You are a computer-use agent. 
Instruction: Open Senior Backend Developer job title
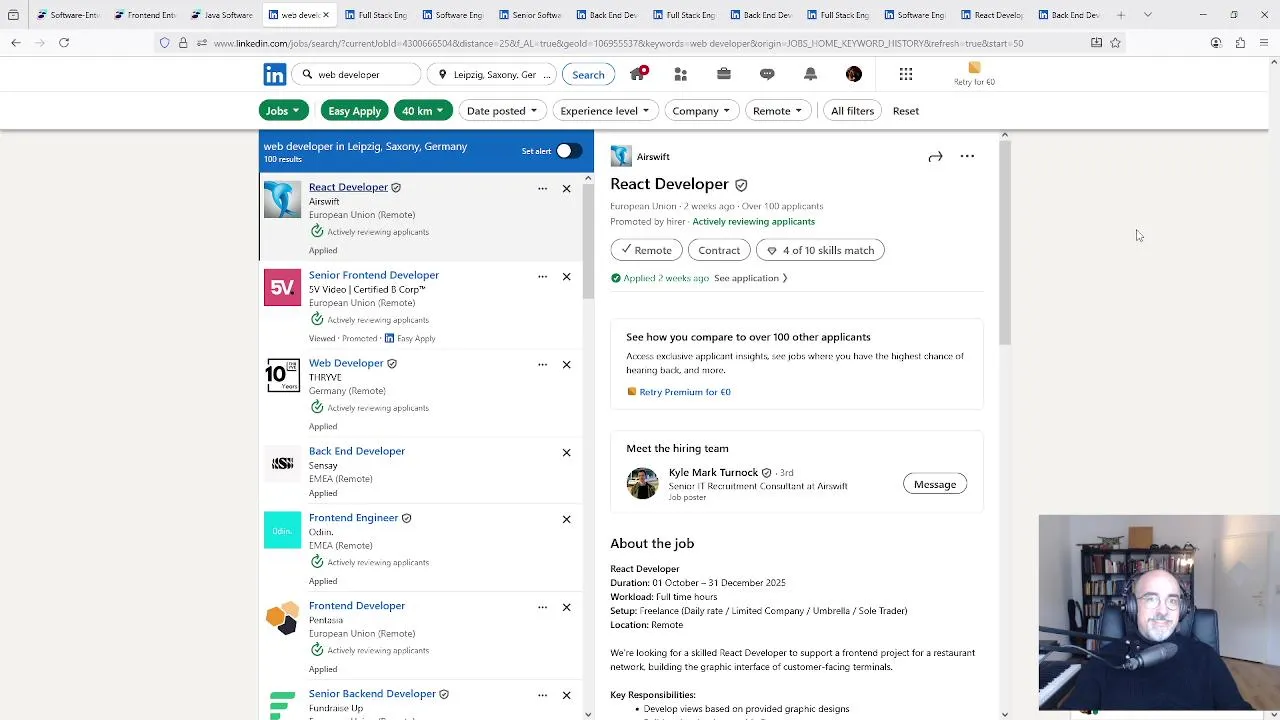click(x=372, y=694)
